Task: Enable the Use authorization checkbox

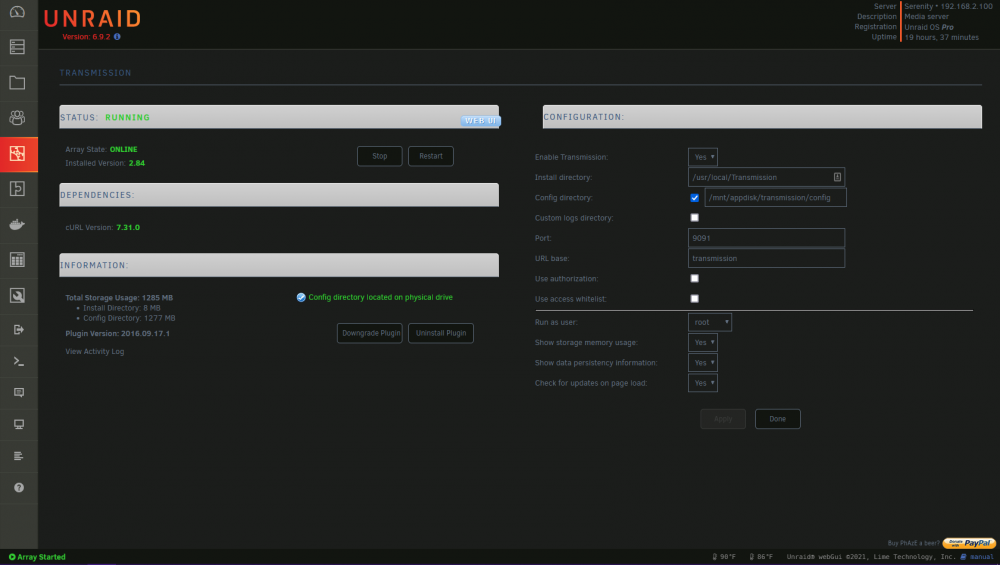Action: click(x=695, y=278)
